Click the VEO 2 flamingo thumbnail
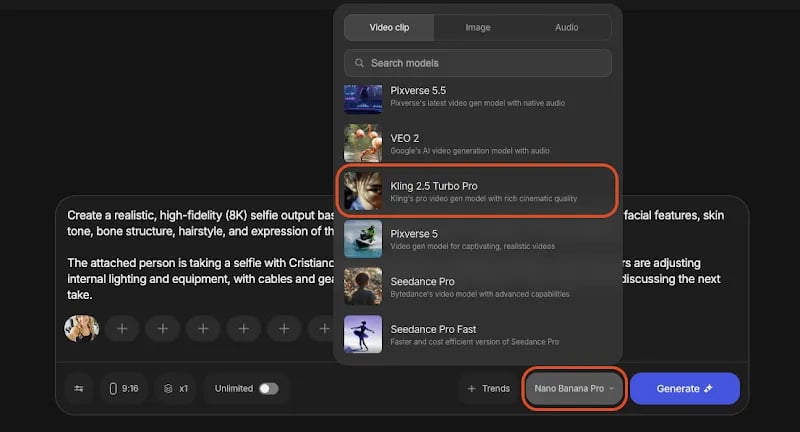 [363, 143]
